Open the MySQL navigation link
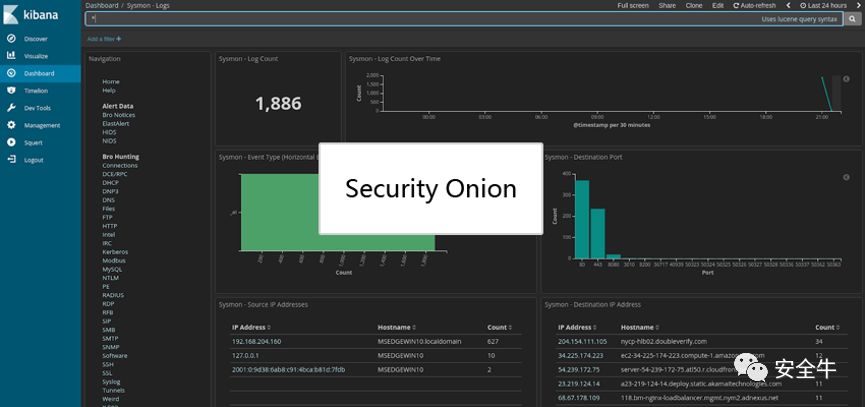 click(112, 269)
